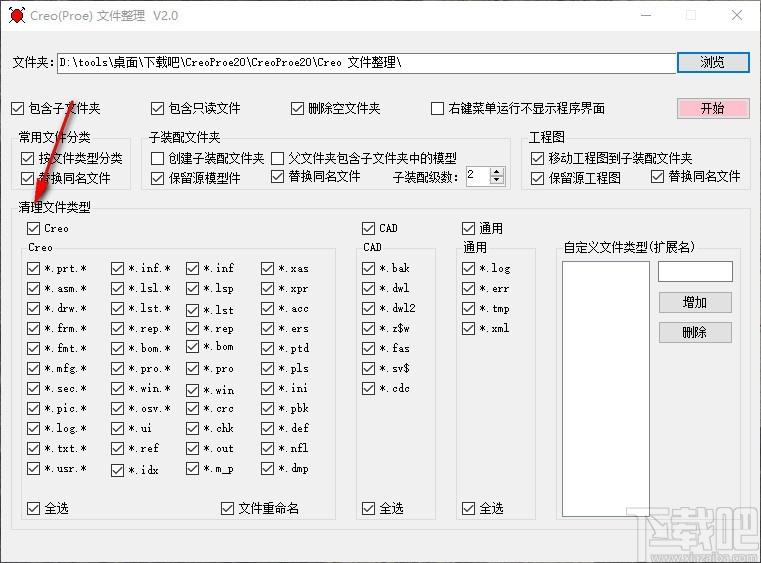Click the 子装配级数 value field
761x563 pixels.
(478, 176)
